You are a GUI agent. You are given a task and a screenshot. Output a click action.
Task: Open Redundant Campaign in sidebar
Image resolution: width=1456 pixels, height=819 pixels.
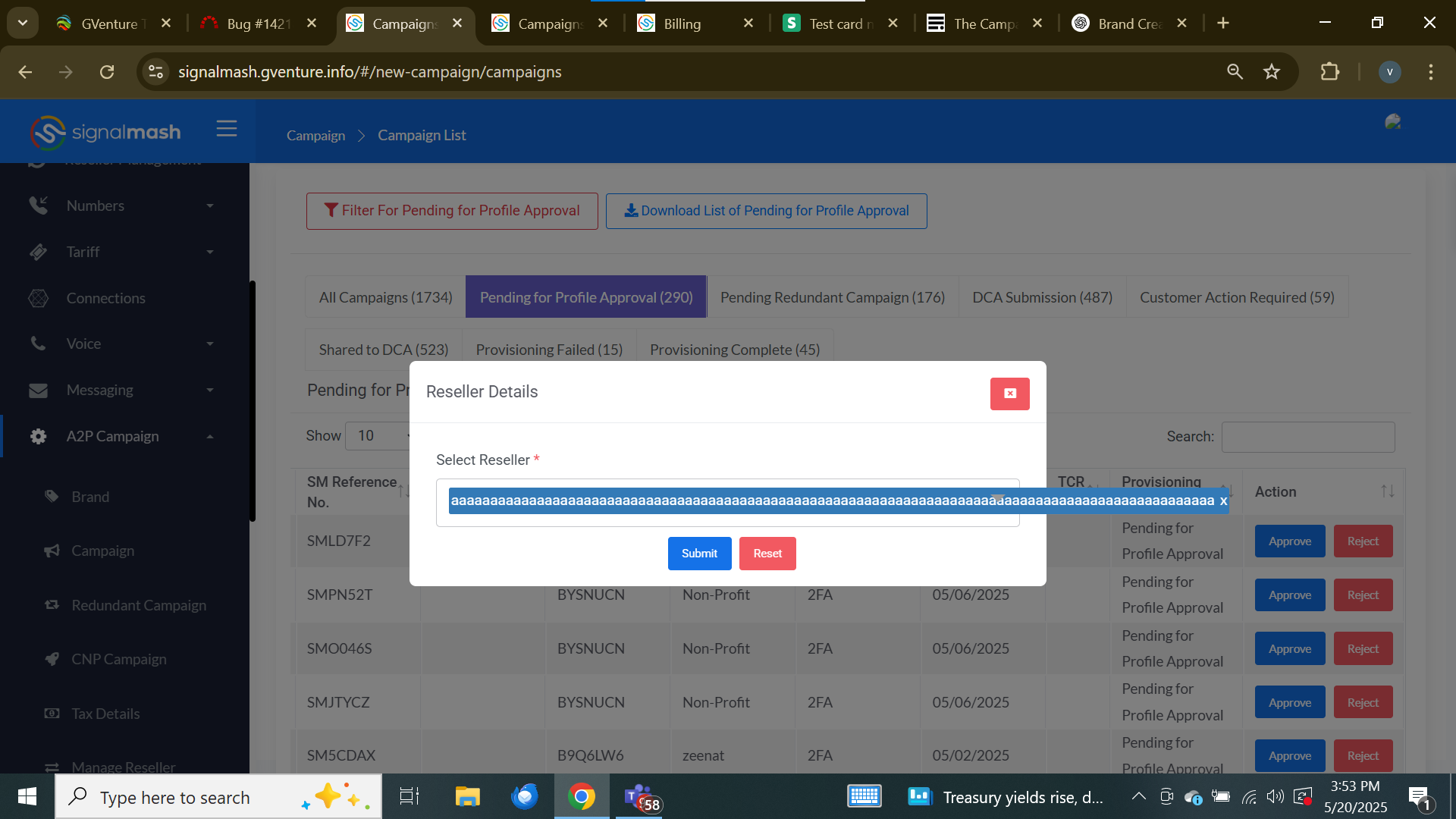[139, 605]
